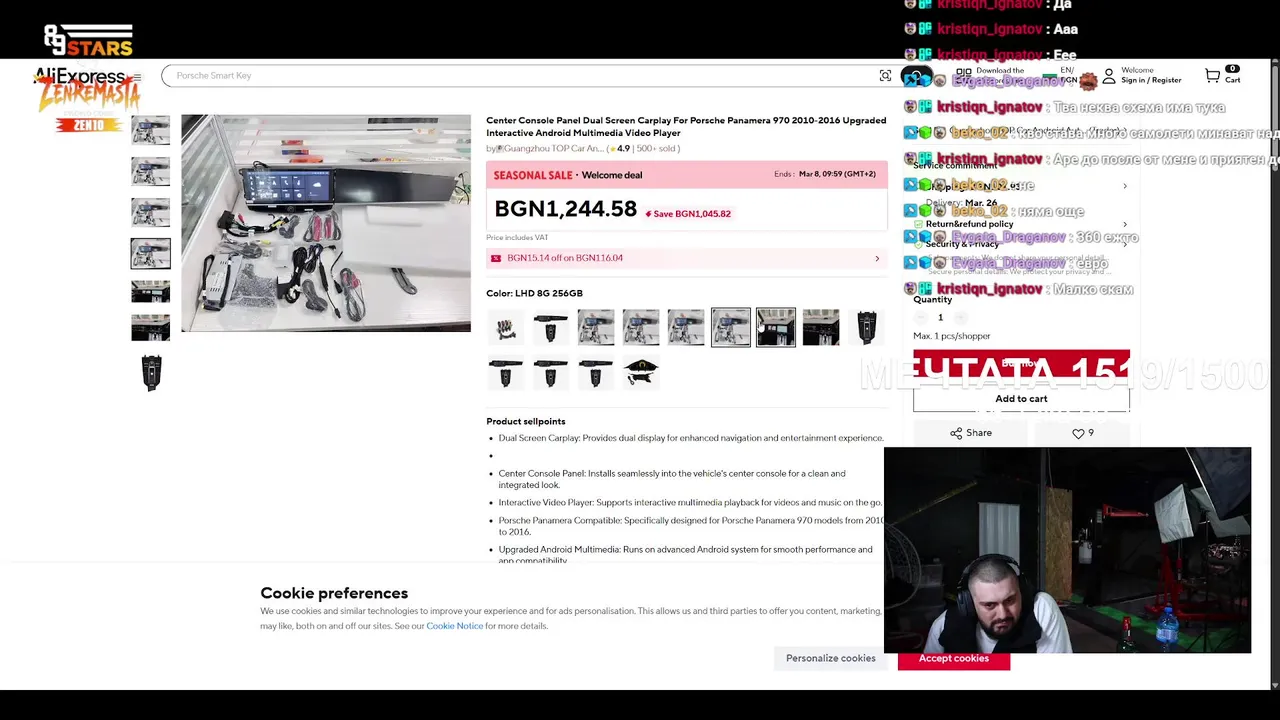Click the product title Center Console Panel
The width and height of the screenshot is (1280, 720).
[686, 126]
